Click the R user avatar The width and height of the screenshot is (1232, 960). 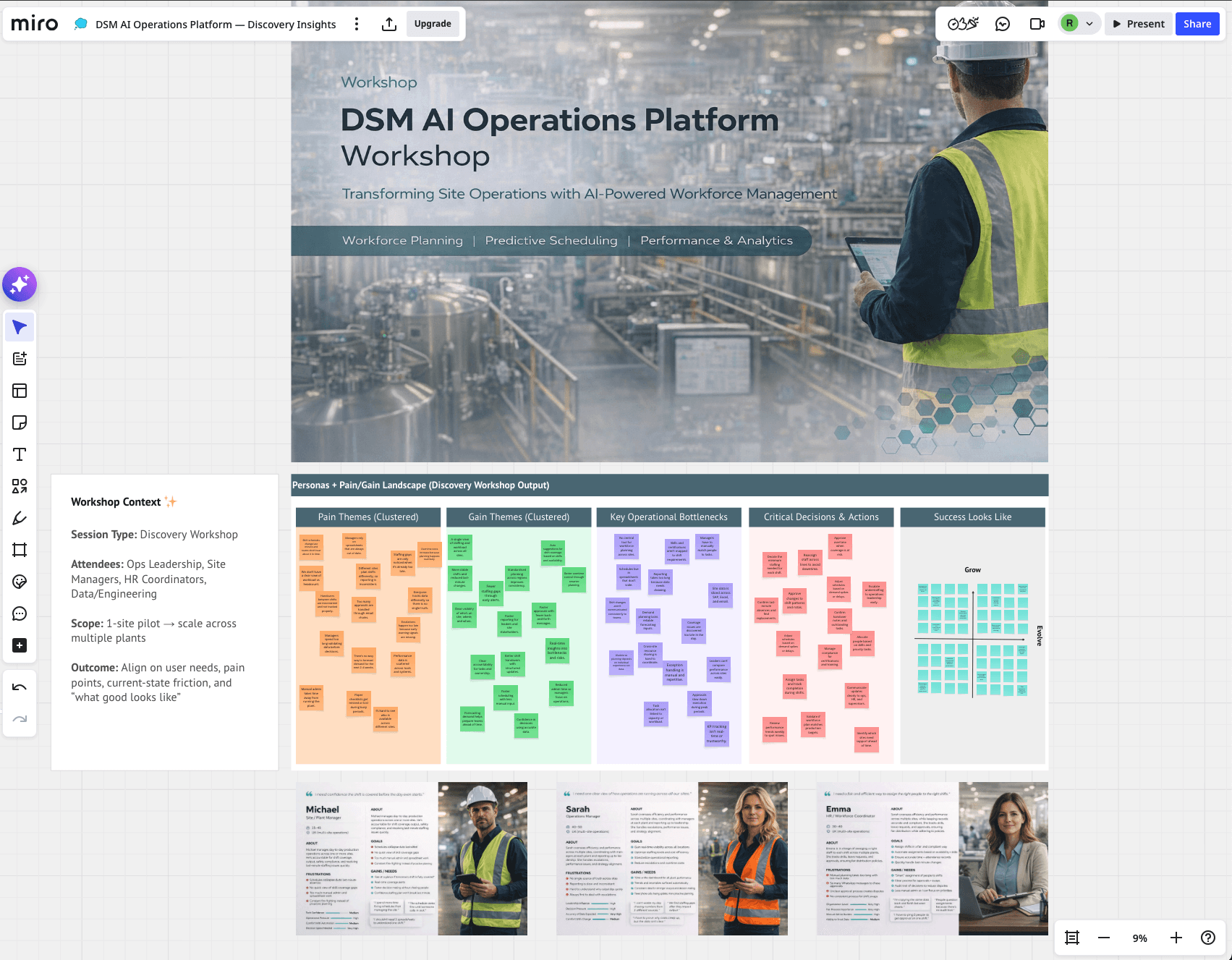[x=1069, y=24]
